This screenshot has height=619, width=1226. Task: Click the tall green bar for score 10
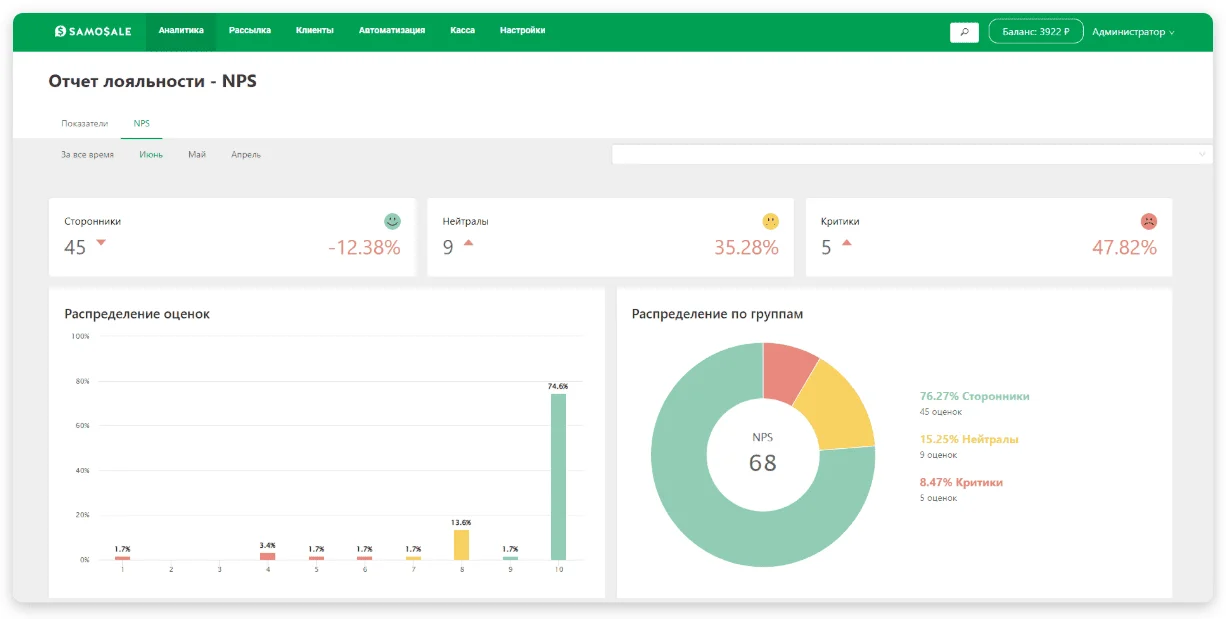558,477
